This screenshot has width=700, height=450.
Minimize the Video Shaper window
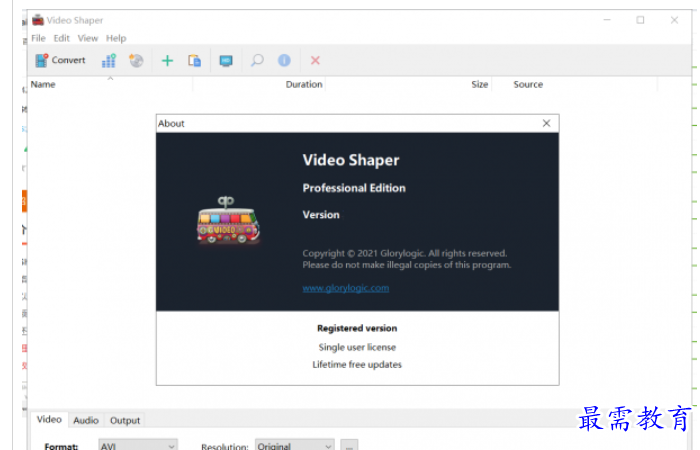[x=607, y=20]
